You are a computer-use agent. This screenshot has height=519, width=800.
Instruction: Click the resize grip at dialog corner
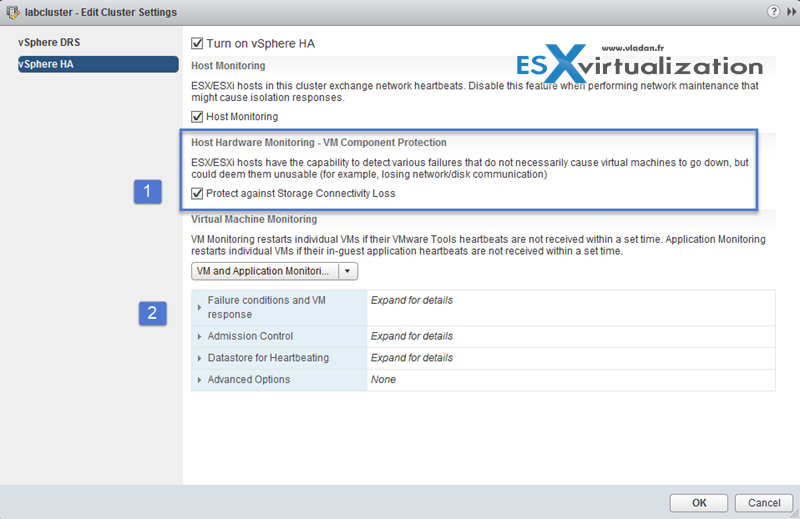coord(795,514)
